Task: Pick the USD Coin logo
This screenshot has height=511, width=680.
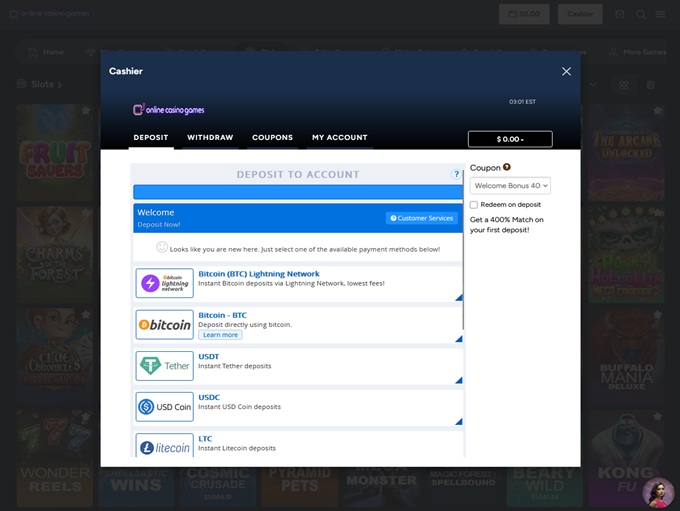Action: [165, 407]
